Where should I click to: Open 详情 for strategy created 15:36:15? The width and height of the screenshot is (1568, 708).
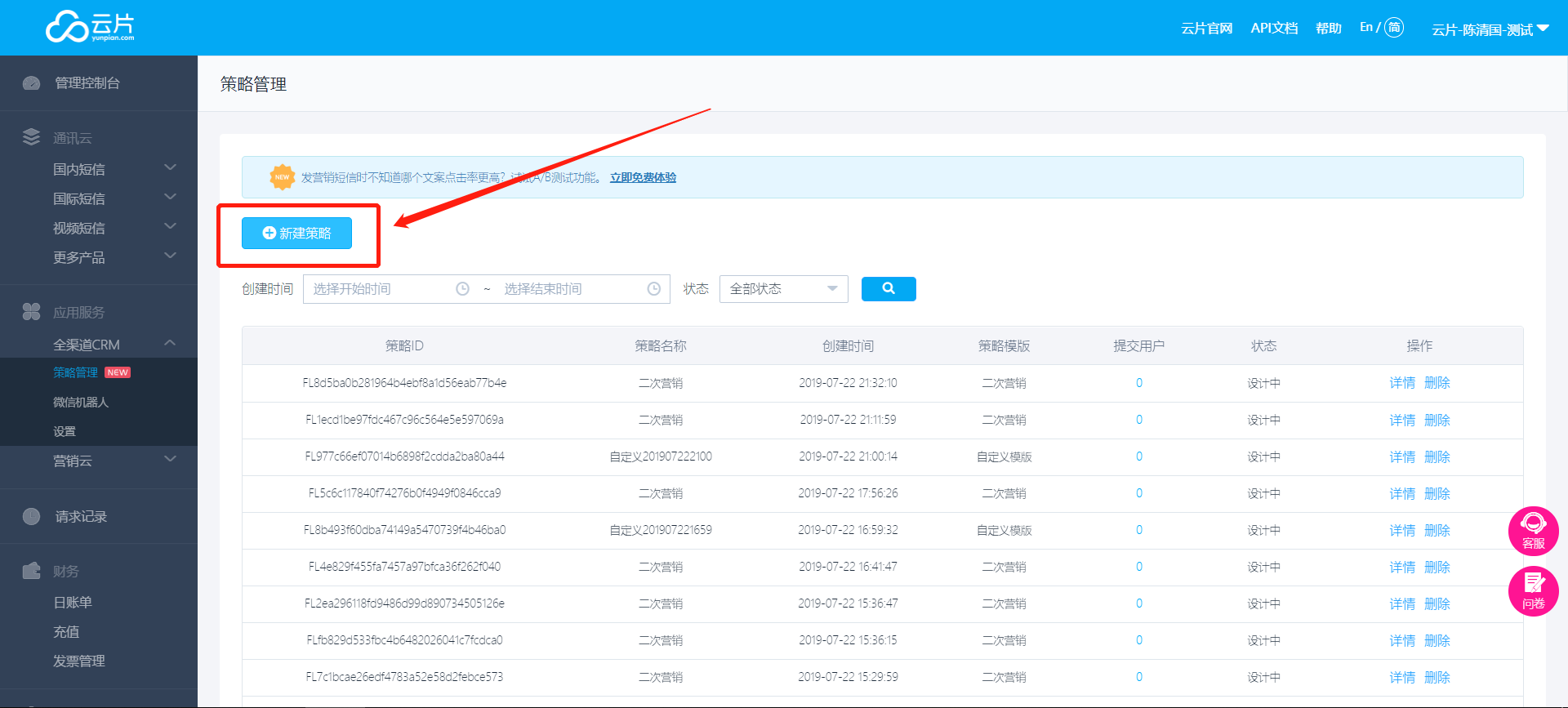click(x=1402, y=641)
